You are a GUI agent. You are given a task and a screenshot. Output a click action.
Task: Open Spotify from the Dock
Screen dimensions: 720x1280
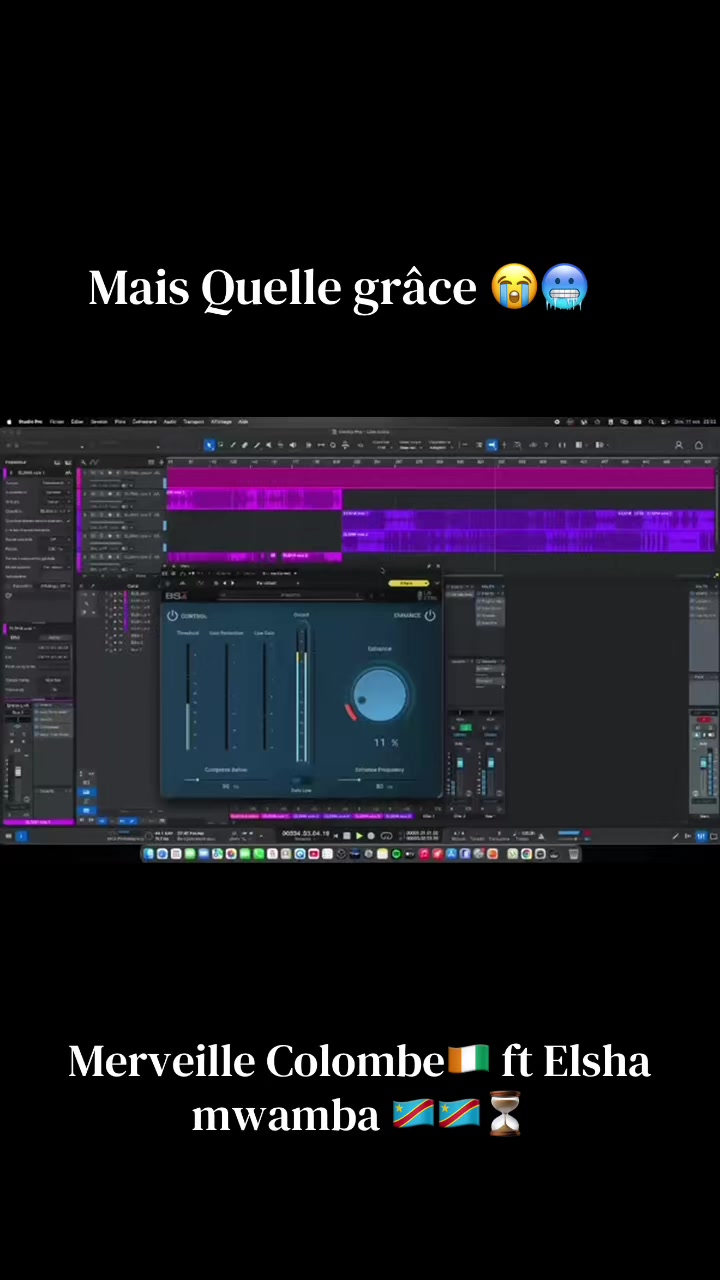pos(396,854)
